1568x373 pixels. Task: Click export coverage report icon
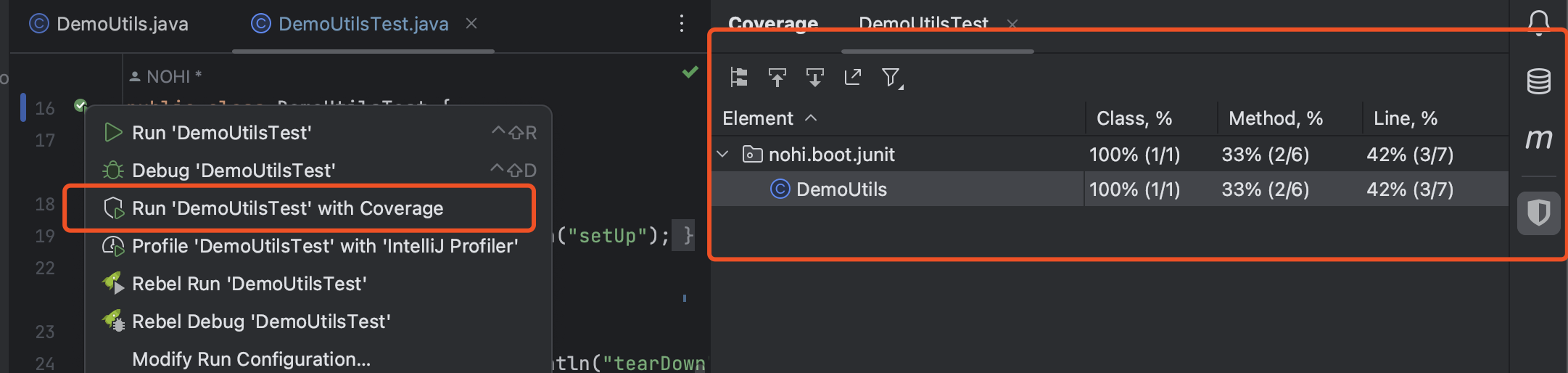pyautogui.click(x=853, y=77)
